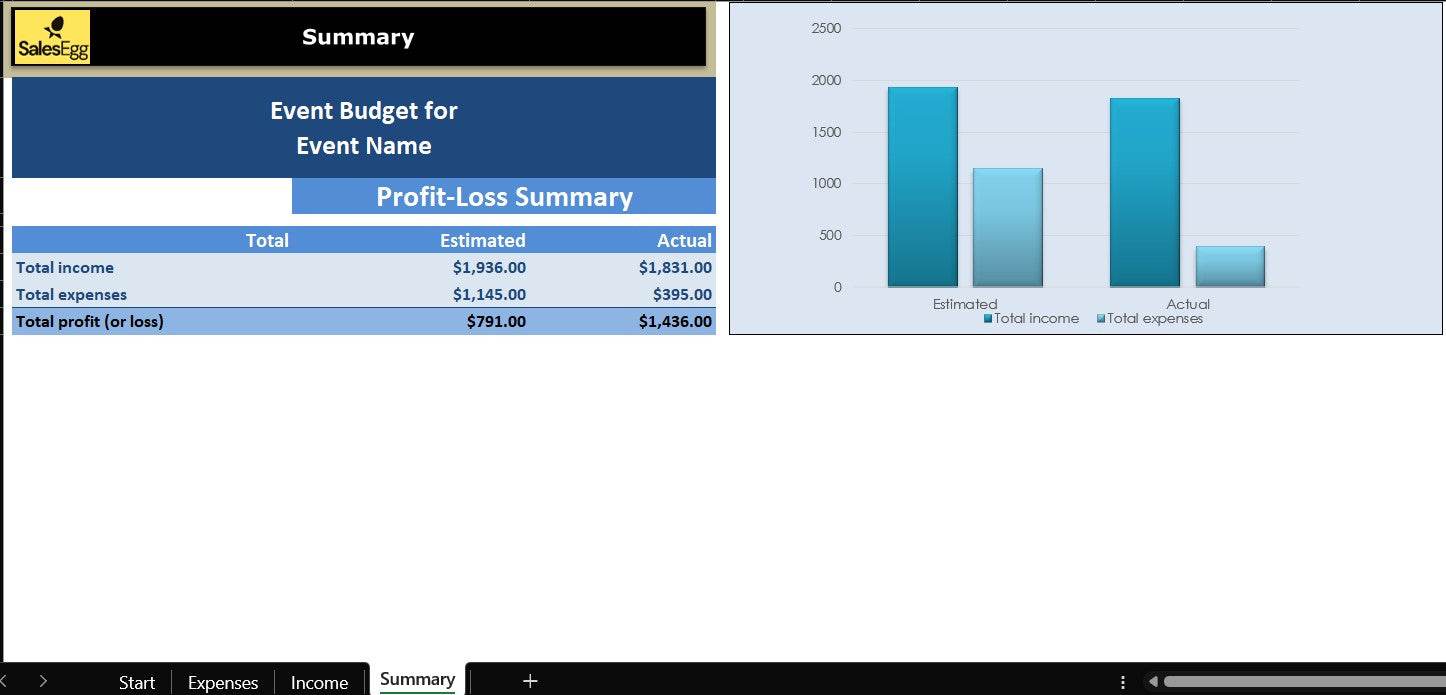Click the scroll-left arrow of horizontal scrollbar
1446x695 pixels.
(x=1153, y=682)
